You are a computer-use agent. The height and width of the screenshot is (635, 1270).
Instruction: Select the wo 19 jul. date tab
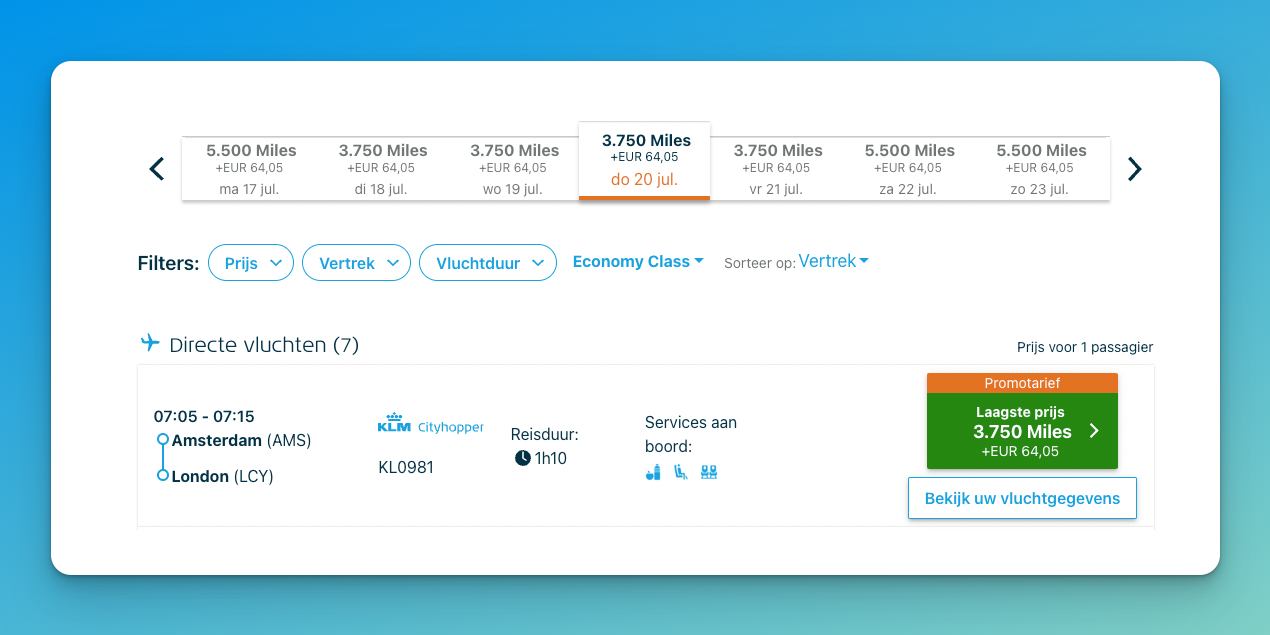coord(514,169)
